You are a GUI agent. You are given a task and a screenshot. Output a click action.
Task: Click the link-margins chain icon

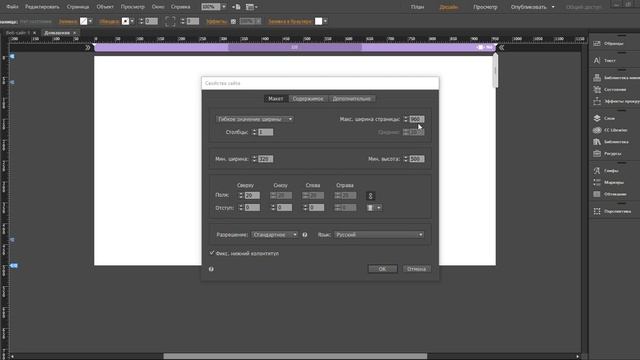click(x=370, y=196)
